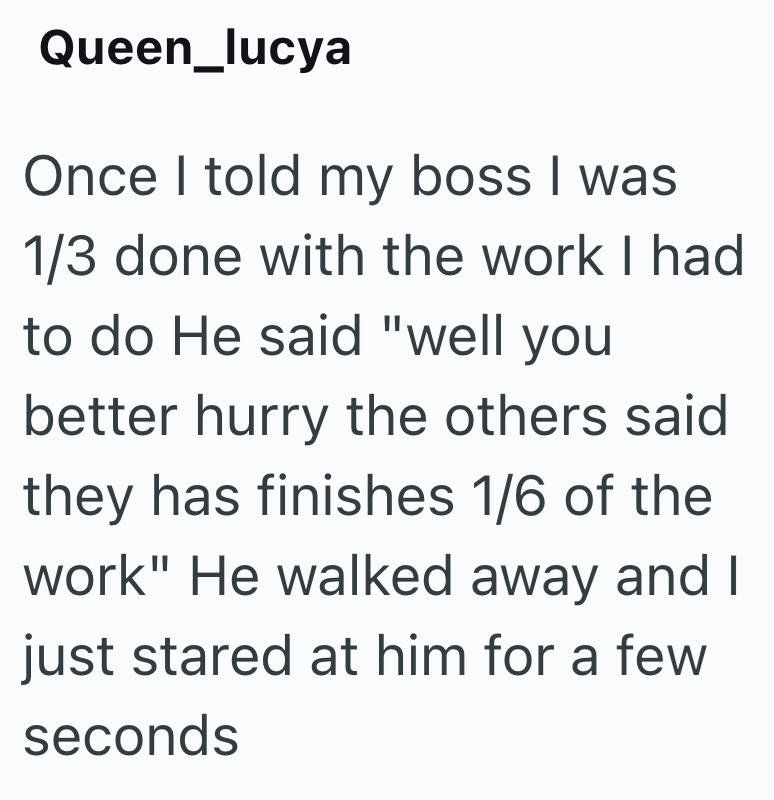Click the word "seconds" ending the comment
This screenshot has height=800, width=774.
point(131,738)
